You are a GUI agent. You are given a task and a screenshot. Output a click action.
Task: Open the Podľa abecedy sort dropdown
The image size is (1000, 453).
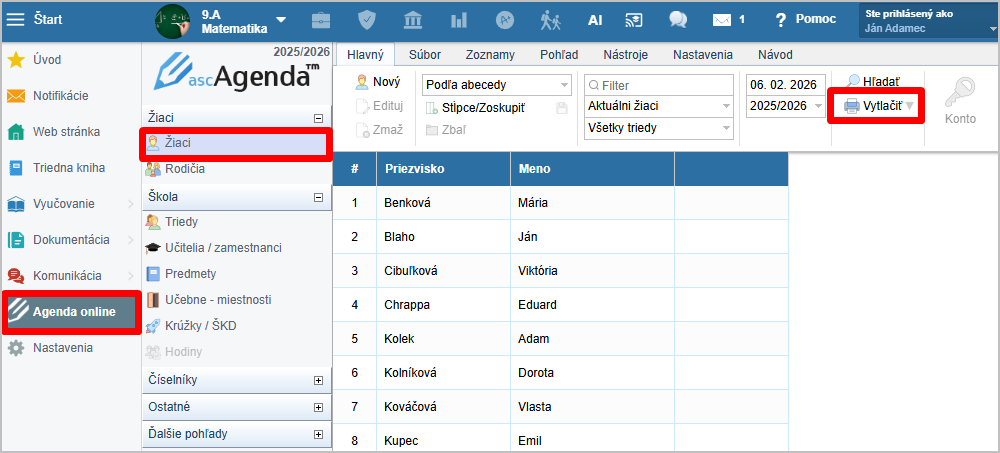tap(496, 85)
